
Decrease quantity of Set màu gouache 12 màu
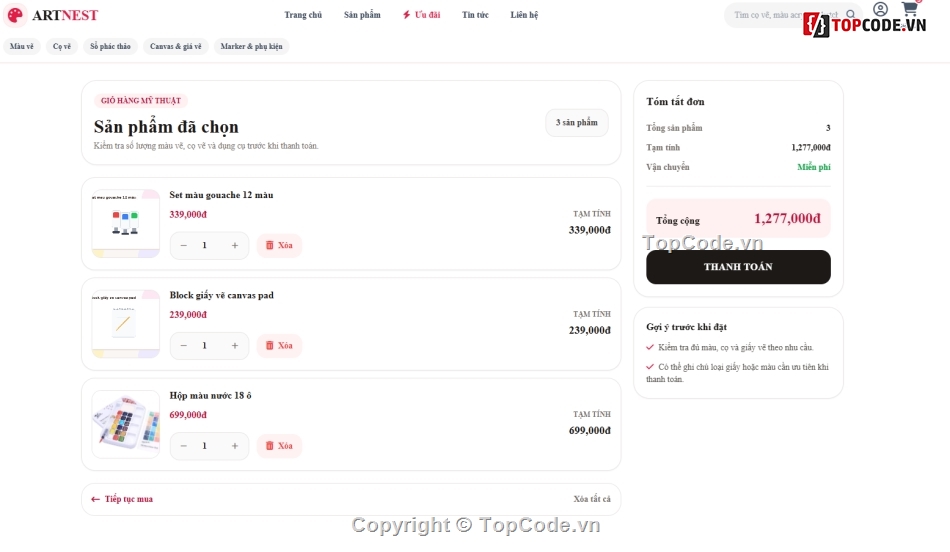pyautogui.click(x=184, y=245)
